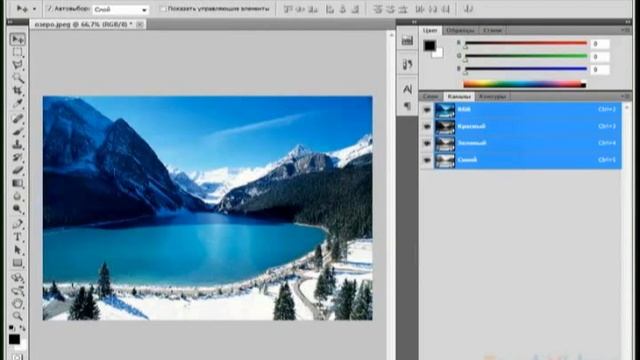This screenshot has width=640, height=360.
Task: Switch to the Слои tab
Action: tap(431, 96)
